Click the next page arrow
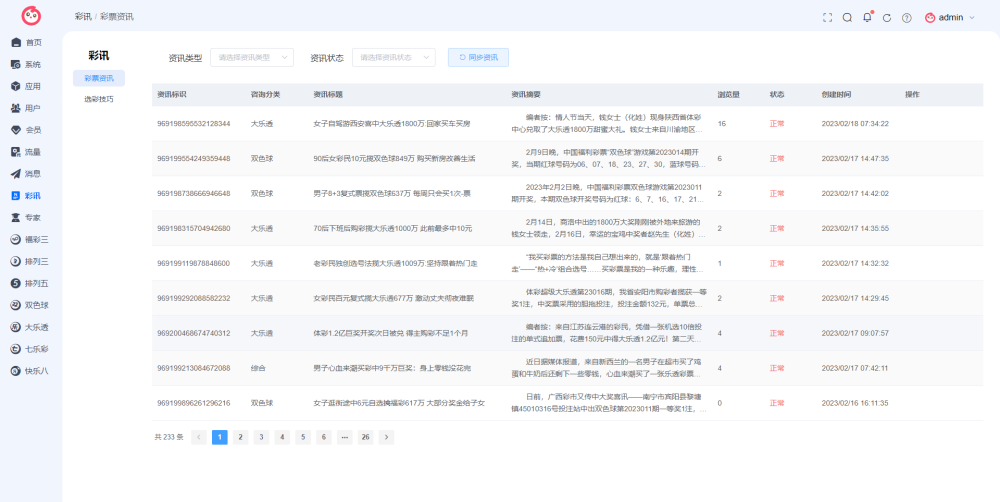The image size is (1000, 502). 386,437
